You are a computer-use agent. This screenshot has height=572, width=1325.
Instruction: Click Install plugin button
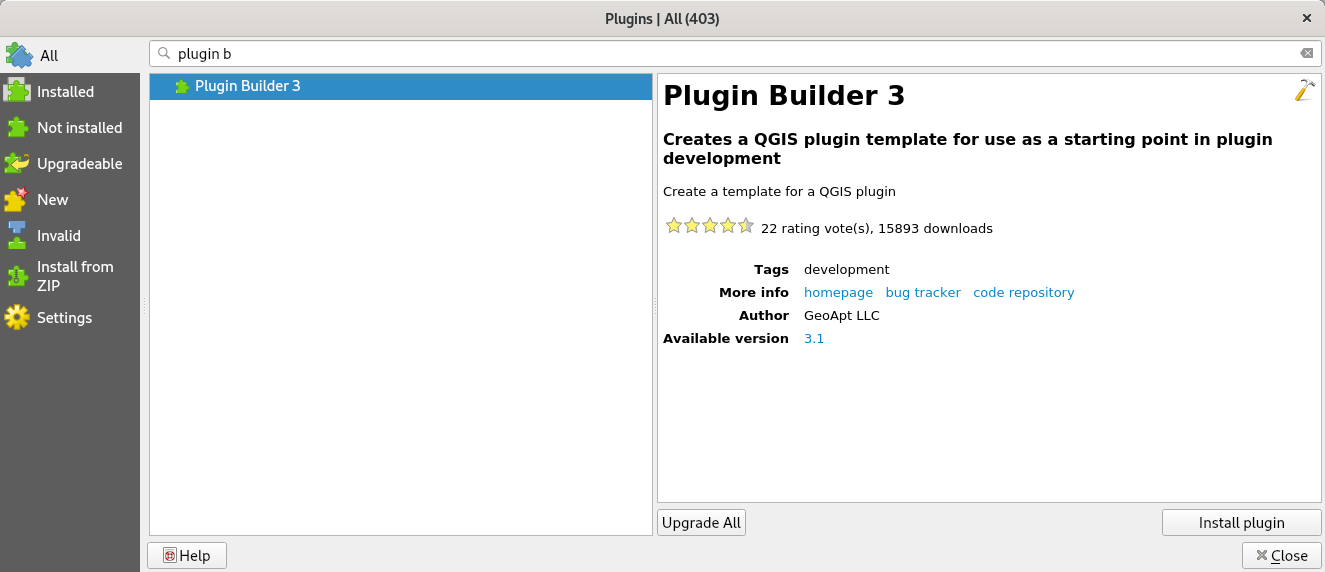(x=1241, y=522)
